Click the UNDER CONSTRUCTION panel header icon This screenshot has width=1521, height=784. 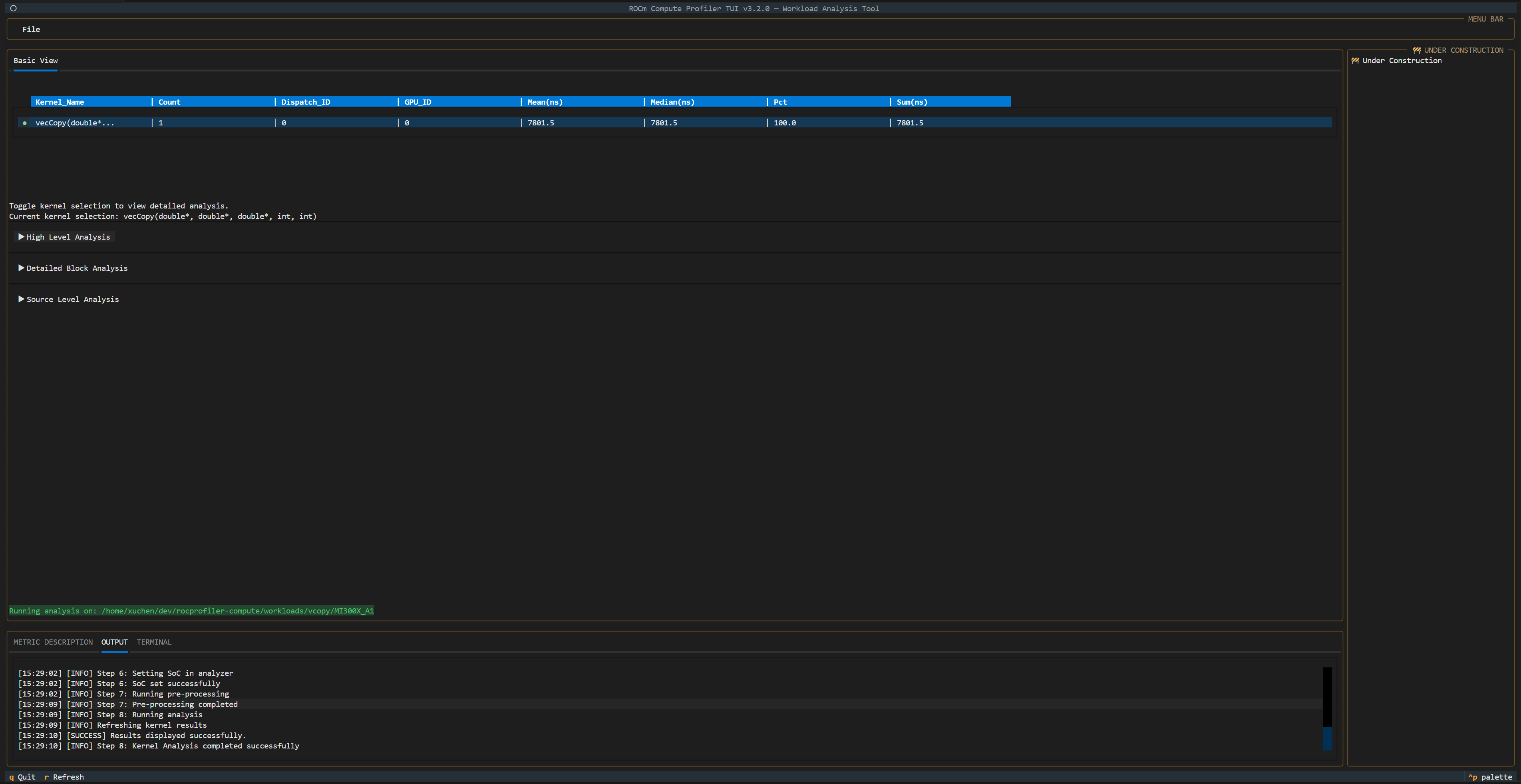(1417, 50)
